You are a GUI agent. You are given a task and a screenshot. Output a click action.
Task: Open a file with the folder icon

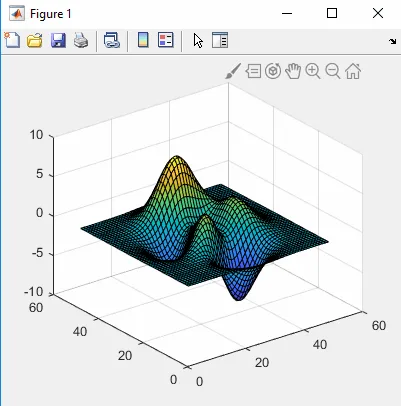pos(35,40)
